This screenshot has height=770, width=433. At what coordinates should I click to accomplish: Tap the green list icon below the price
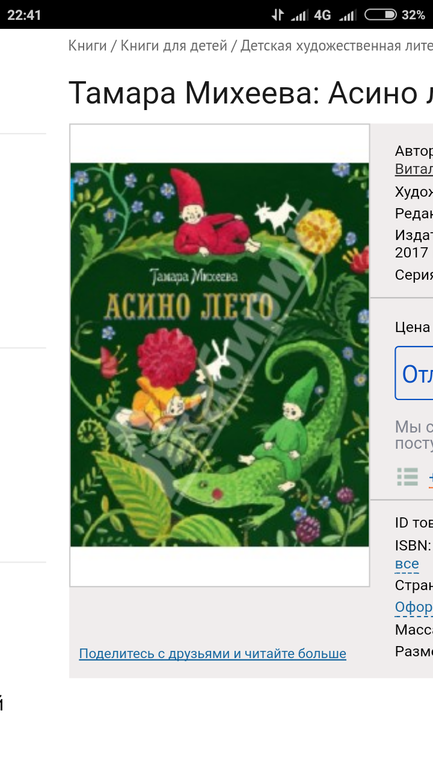pos(407,476)
